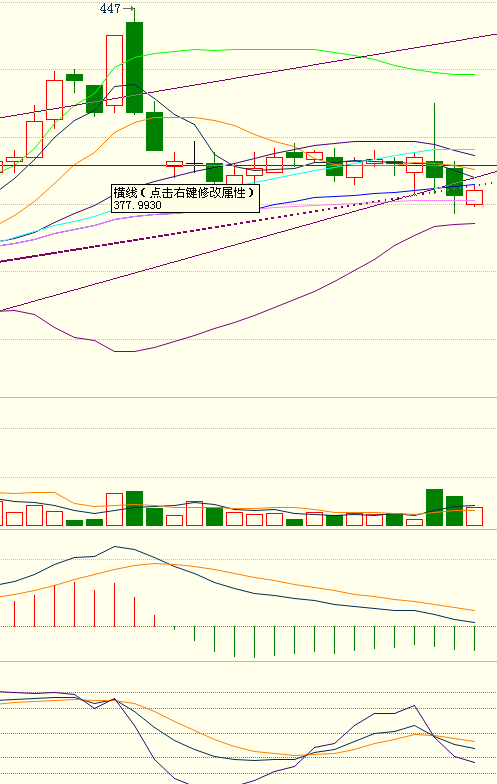This screenshot has height=784, width=497.
Task: Click the tallest hollow red volume bar
Action: [114, 510]
